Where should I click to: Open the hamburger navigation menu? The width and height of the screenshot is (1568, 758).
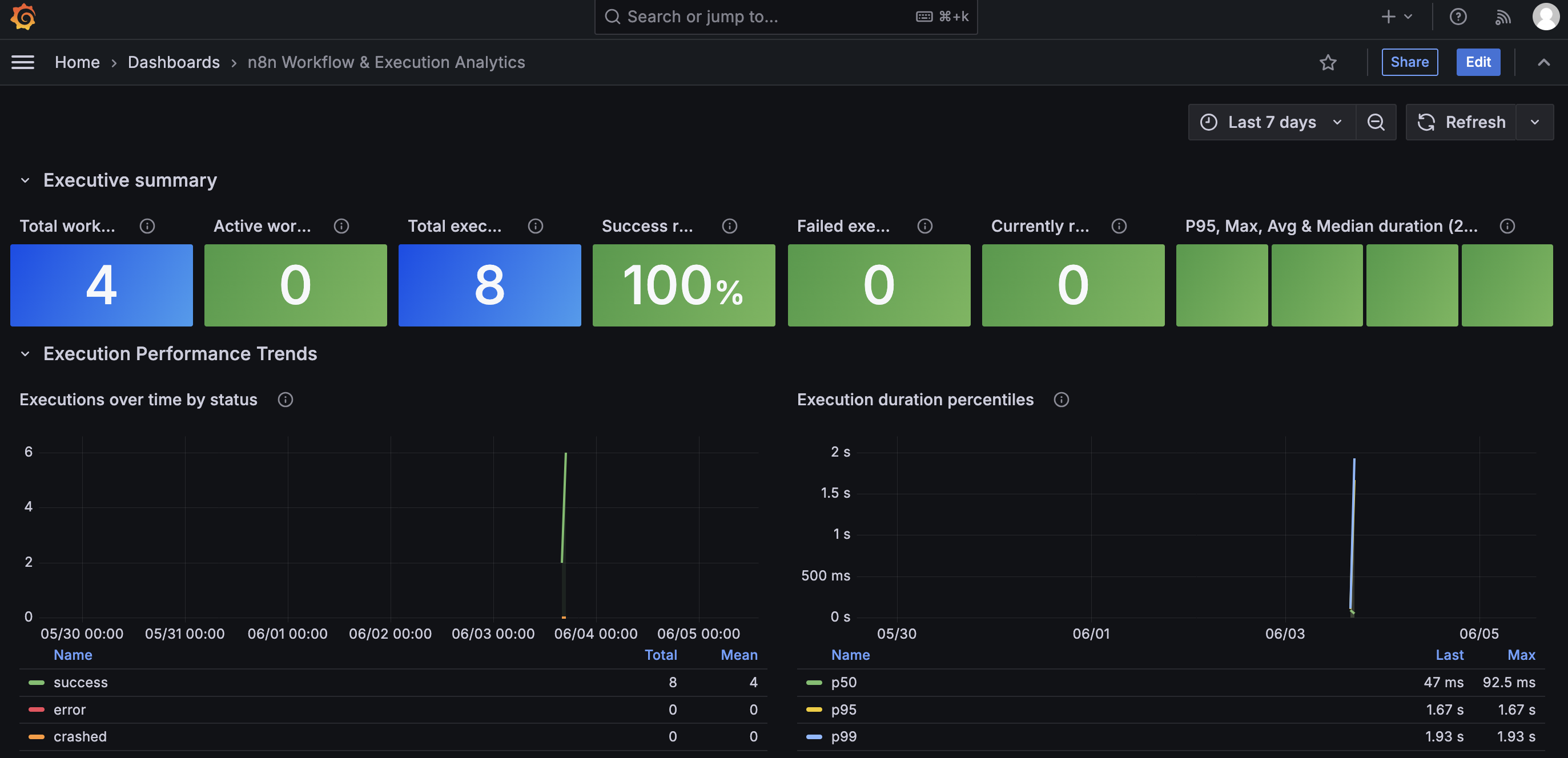pyautogui.click(x=22, y=62)
